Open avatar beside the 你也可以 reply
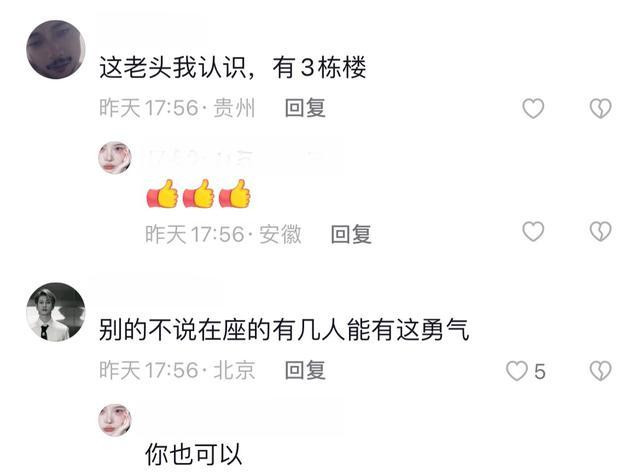 tap(115, 420)
